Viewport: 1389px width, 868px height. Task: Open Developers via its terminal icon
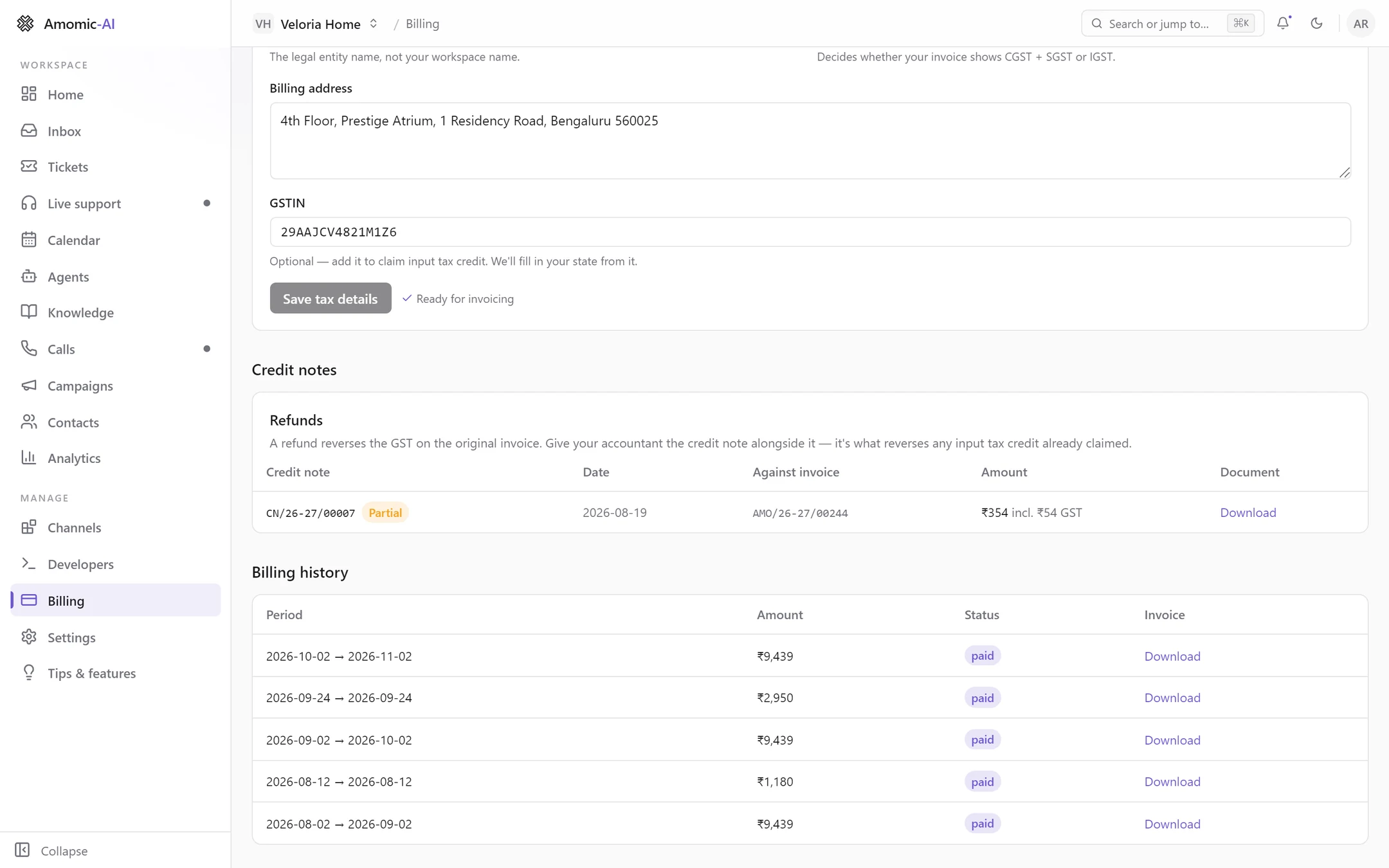tap(29, 564)
